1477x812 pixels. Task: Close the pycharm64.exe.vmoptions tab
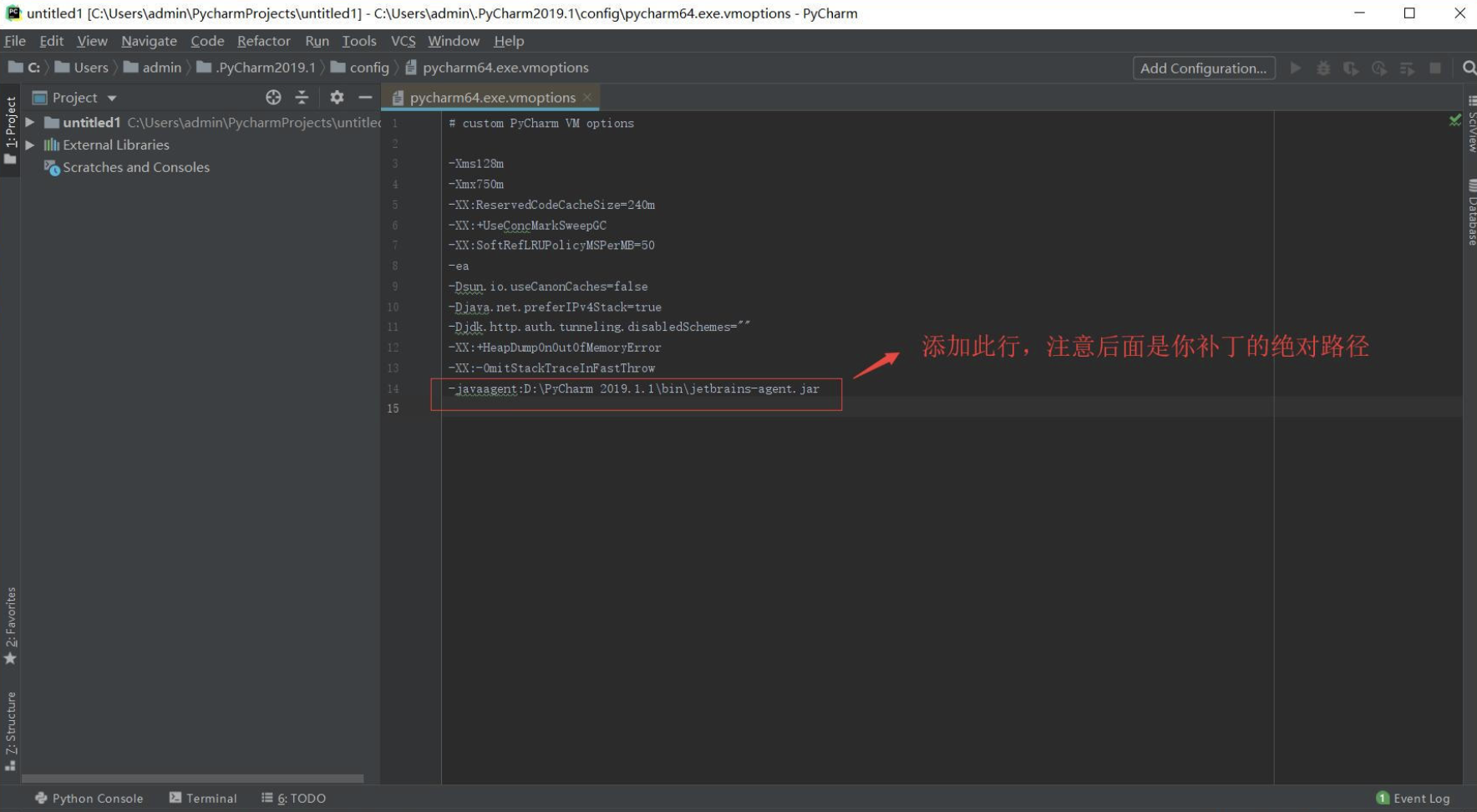pos(588,97)
